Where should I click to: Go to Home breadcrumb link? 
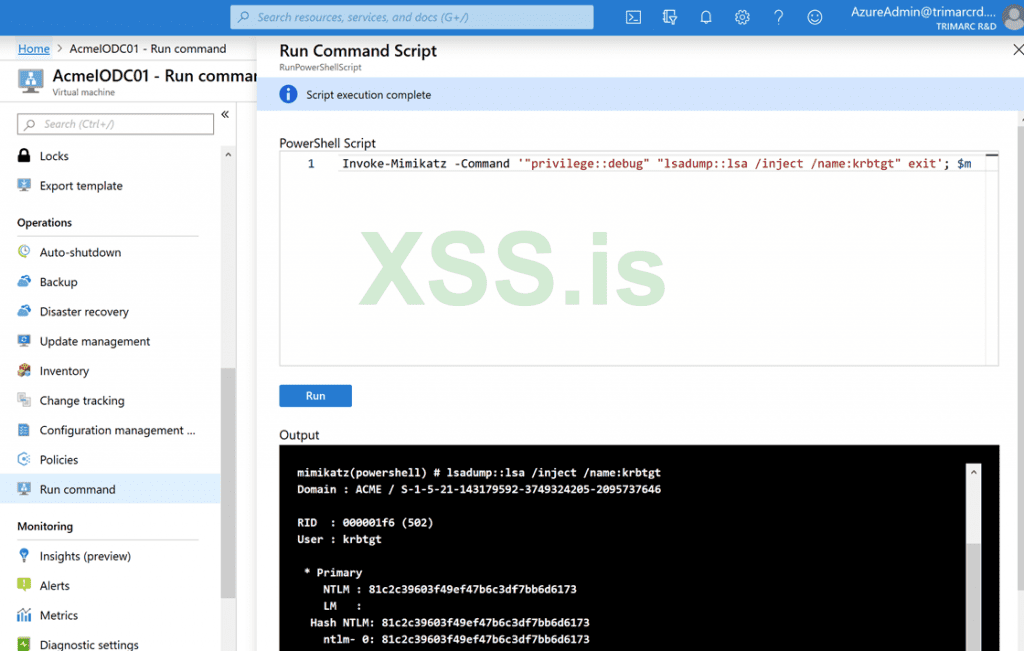[x=34, y=48]
